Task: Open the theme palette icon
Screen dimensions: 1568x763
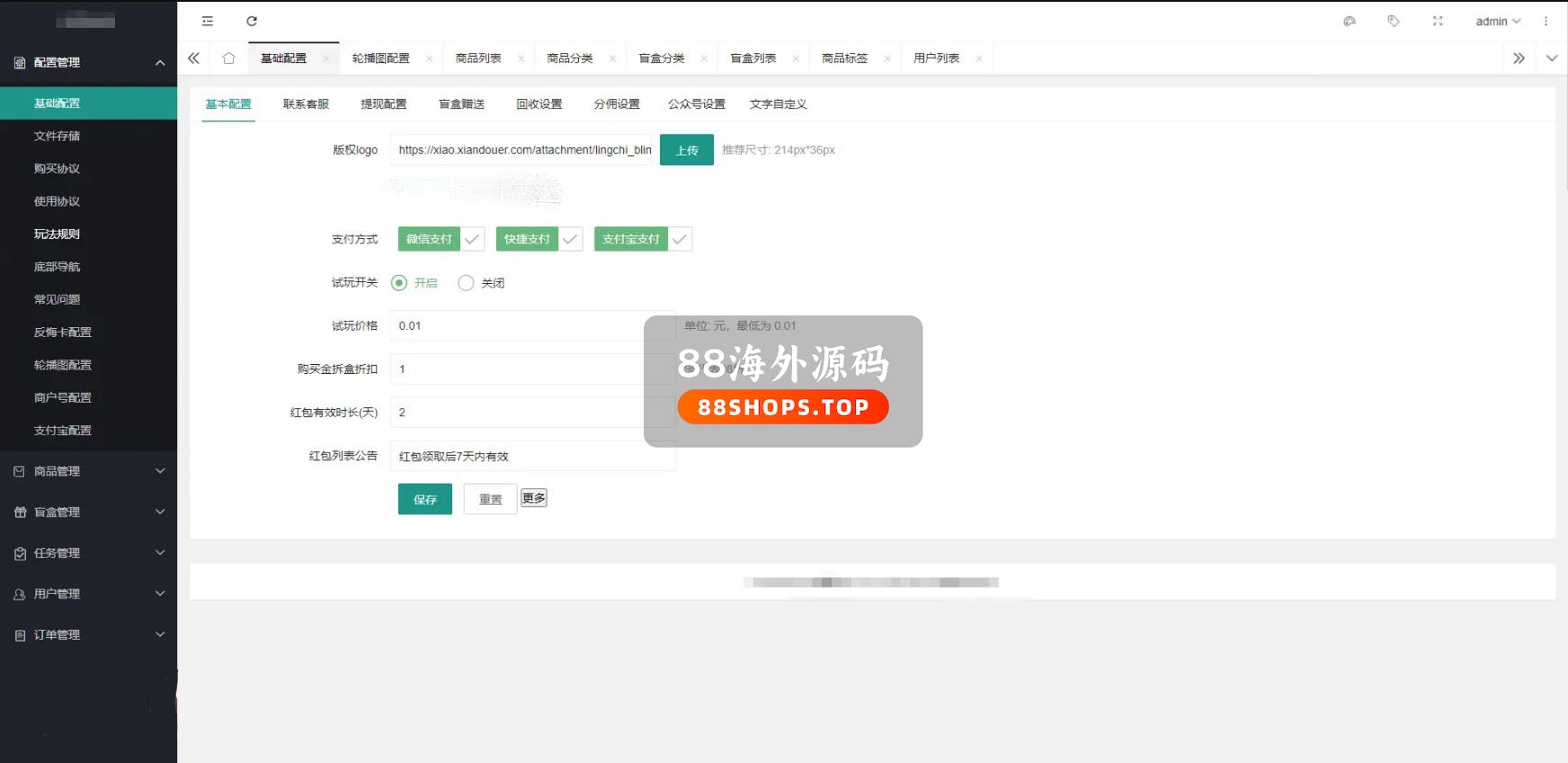Action: pyautogui.click(x=1350, y=22)
